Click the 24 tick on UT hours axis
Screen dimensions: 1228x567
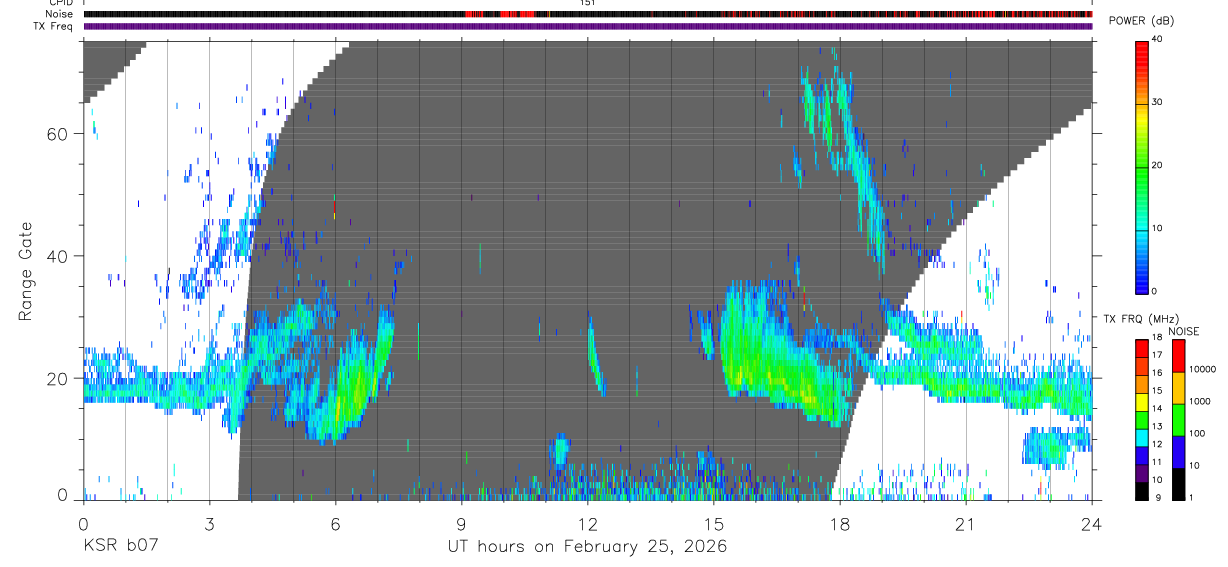click(1091, 524)
